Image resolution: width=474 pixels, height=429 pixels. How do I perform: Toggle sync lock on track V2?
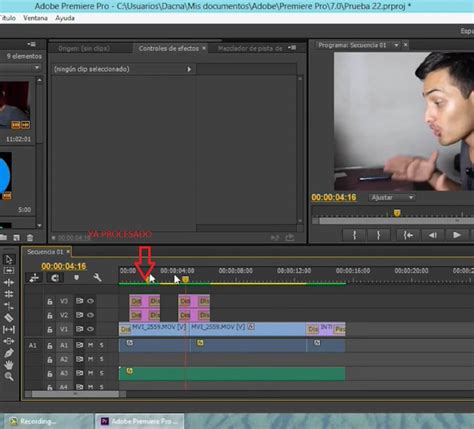[x=79, y=315]
